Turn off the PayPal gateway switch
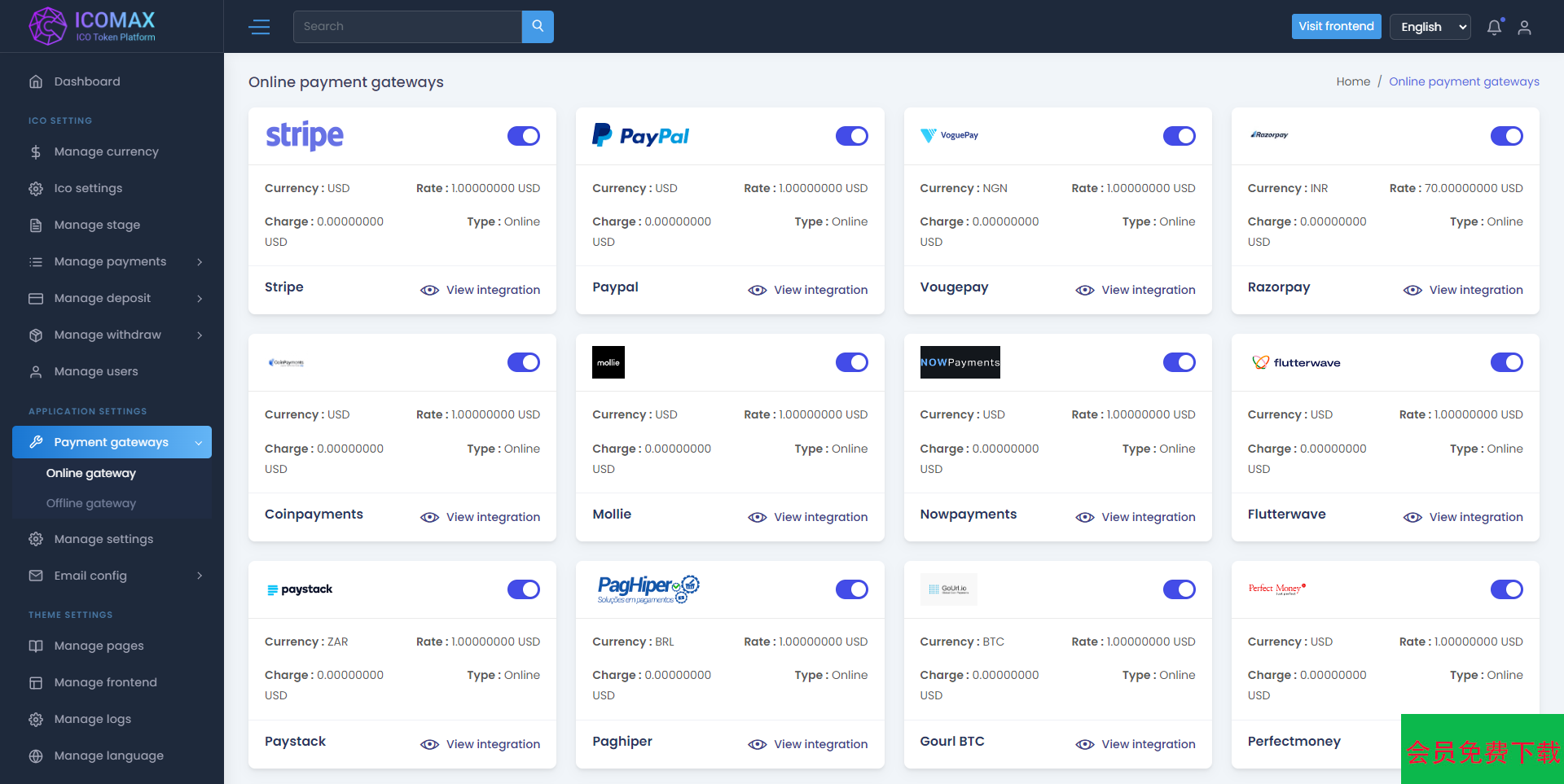Image resolution: width=1564 pixels, height=784 pixels. pos(851,136)
